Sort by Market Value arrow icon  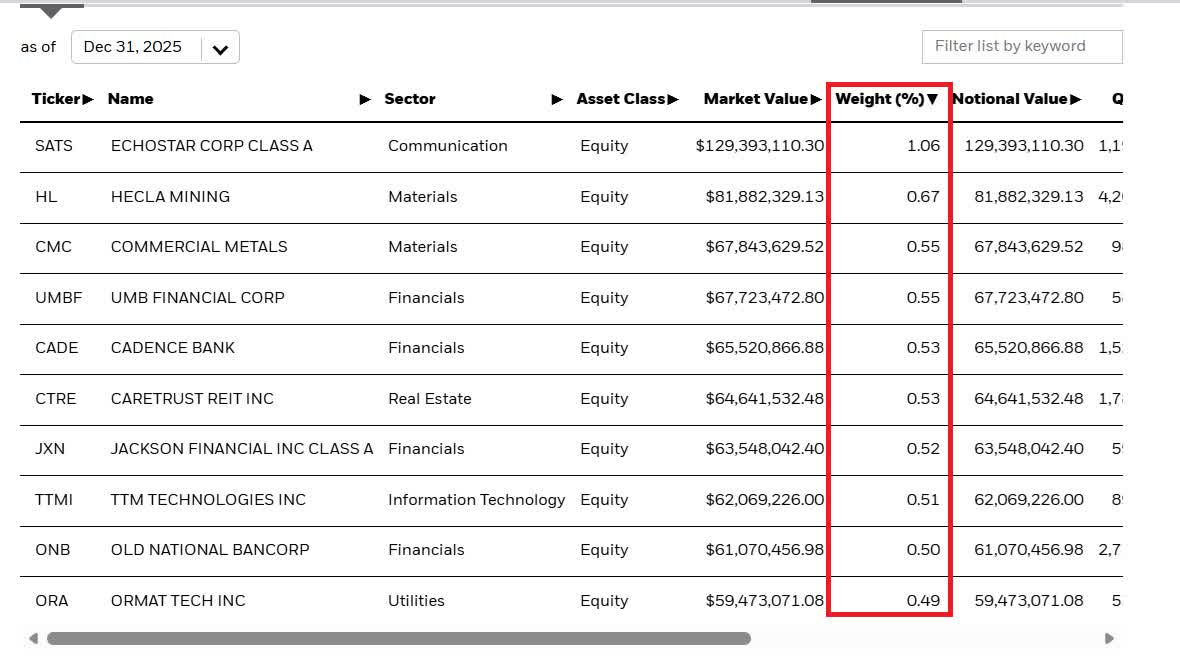[814, 99]
